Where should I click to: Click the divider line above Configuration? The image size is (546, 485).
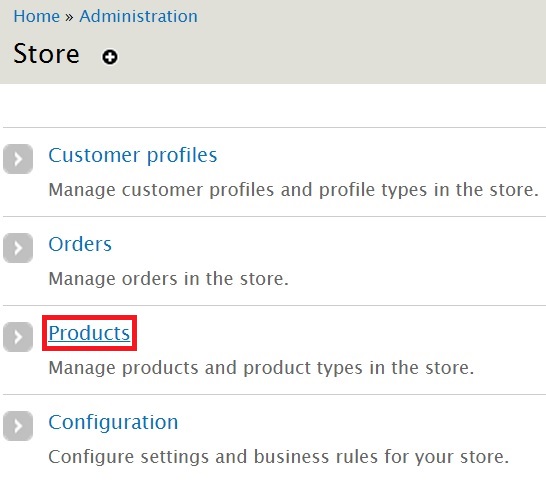(x=274, y=394)
